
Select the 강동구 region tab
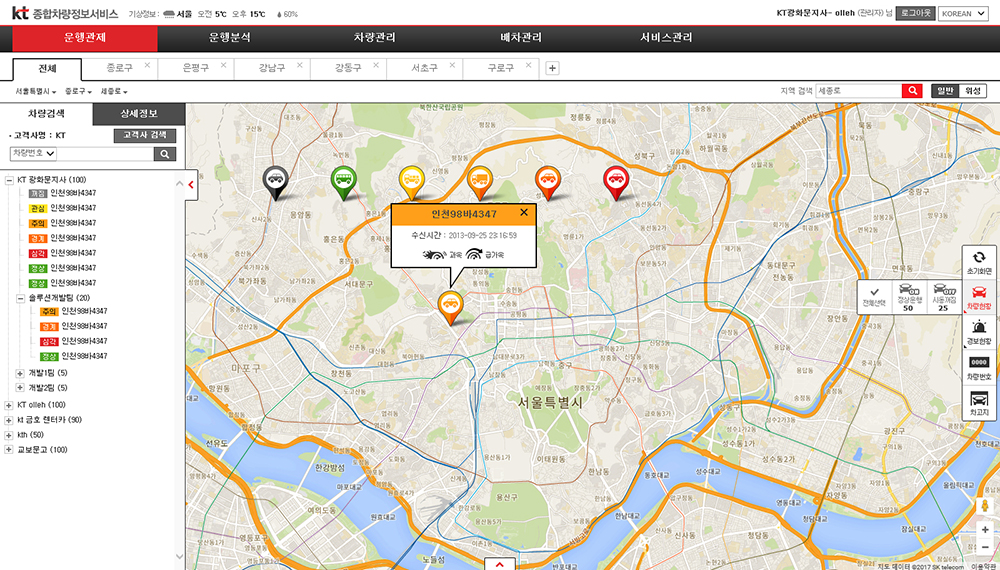coord(348,69)
